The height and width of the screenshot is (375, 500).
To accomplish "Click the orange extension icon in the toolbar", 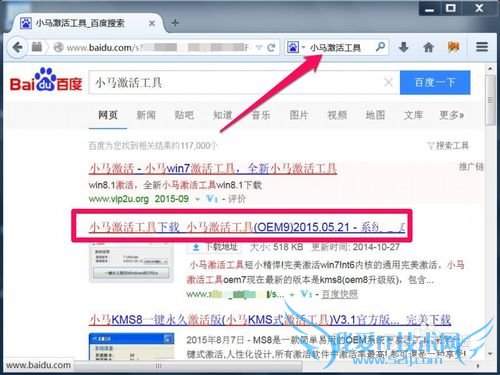I will (453, 47).
